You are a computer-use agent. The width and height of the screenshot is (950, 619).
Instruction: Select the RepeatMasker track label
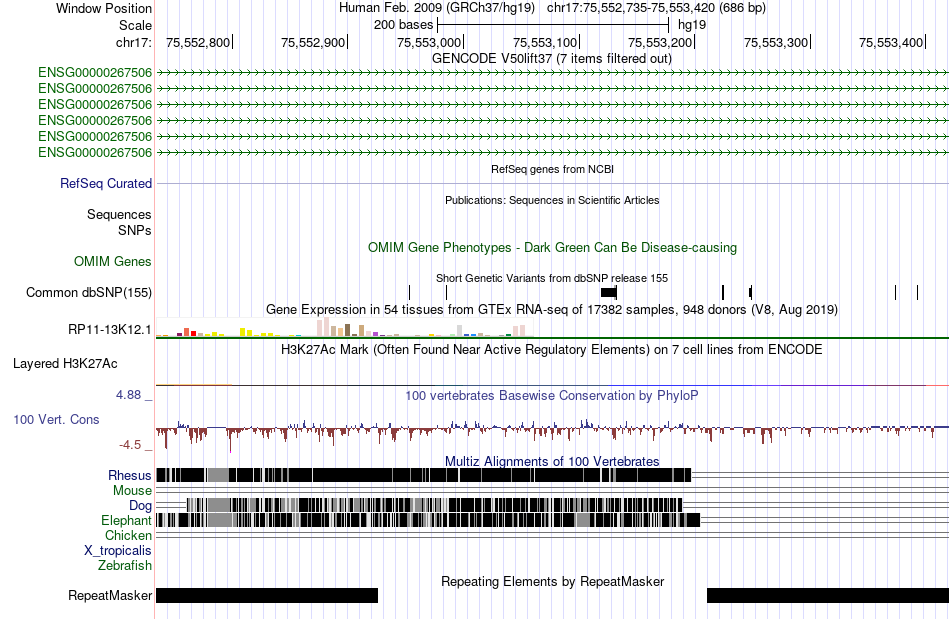[110, 596]
